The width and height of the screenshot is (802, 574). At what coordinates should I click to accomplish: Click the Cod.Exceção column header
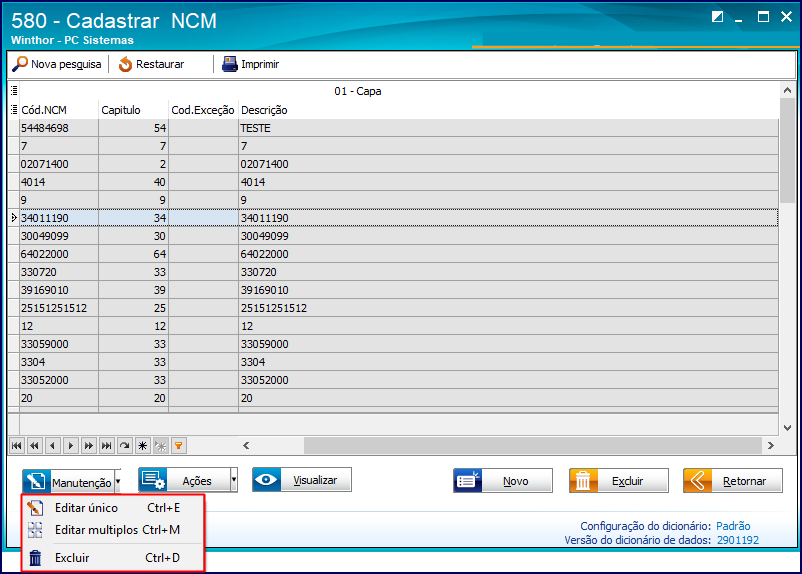coord(204,110)
